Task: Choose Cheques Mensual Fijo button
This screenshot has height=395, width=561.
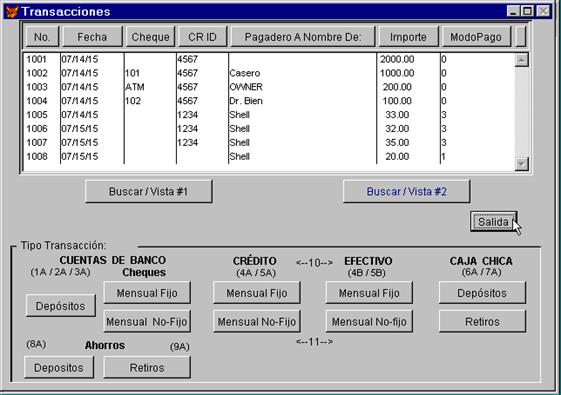Action: (147, 293)
